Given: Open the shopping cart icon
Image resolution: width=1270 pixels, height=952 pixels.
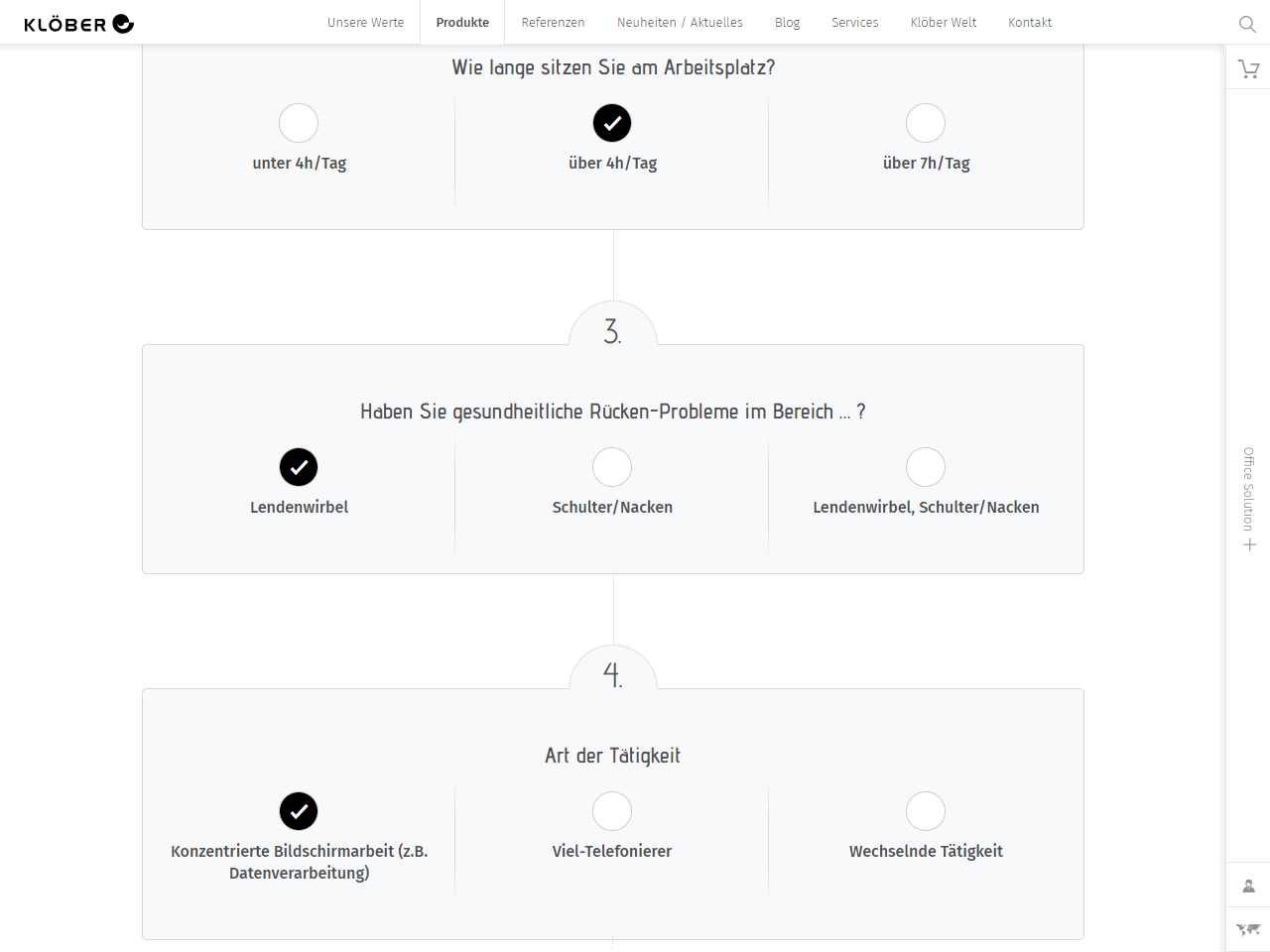Looking at the screenshot, I should pyautogui.click(x=1248, y=68).
